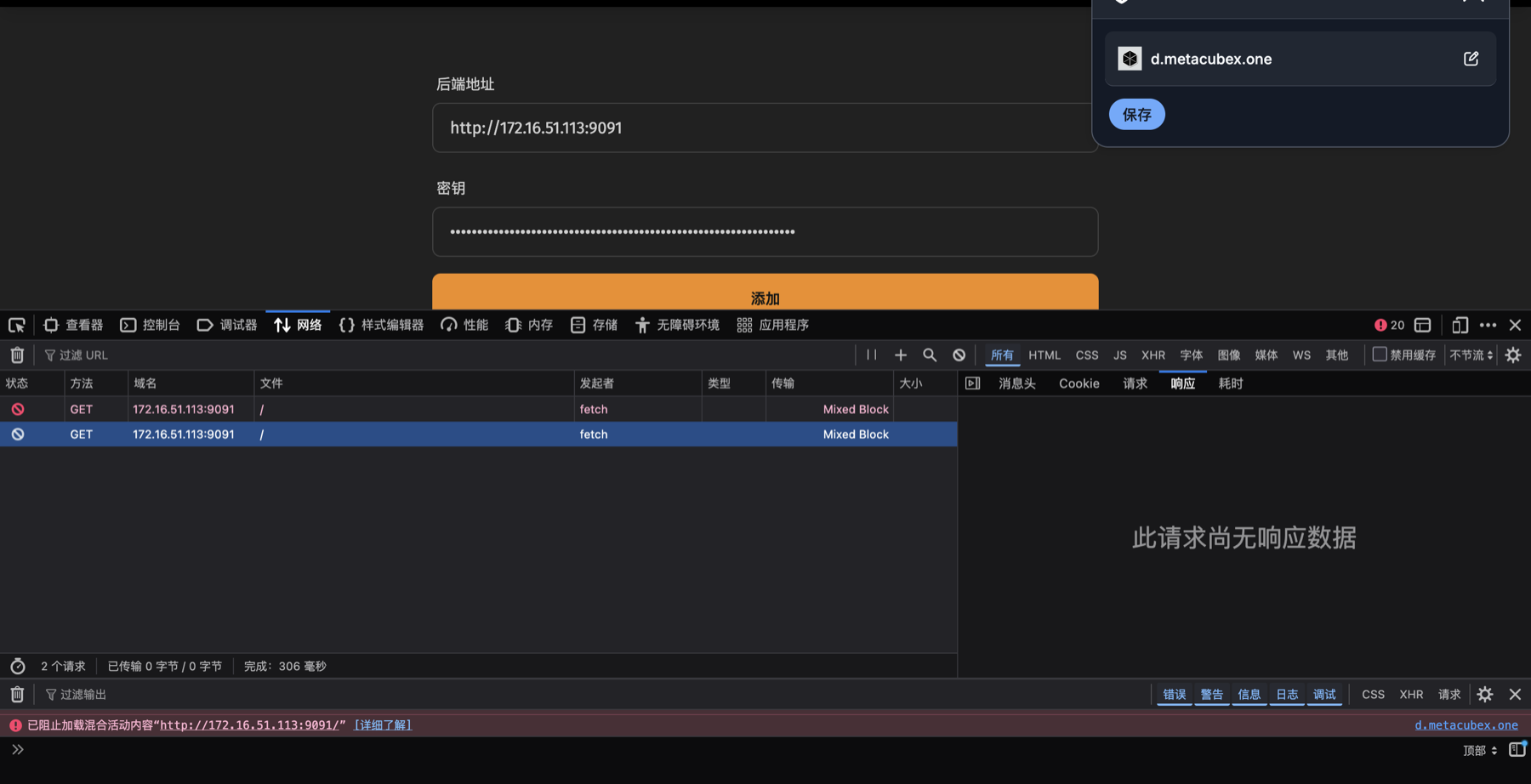Image resolution: width=1531 pixels, height=784 pixels.
Task: Sort requests by 域名 column header
Action: coord(191,383)
